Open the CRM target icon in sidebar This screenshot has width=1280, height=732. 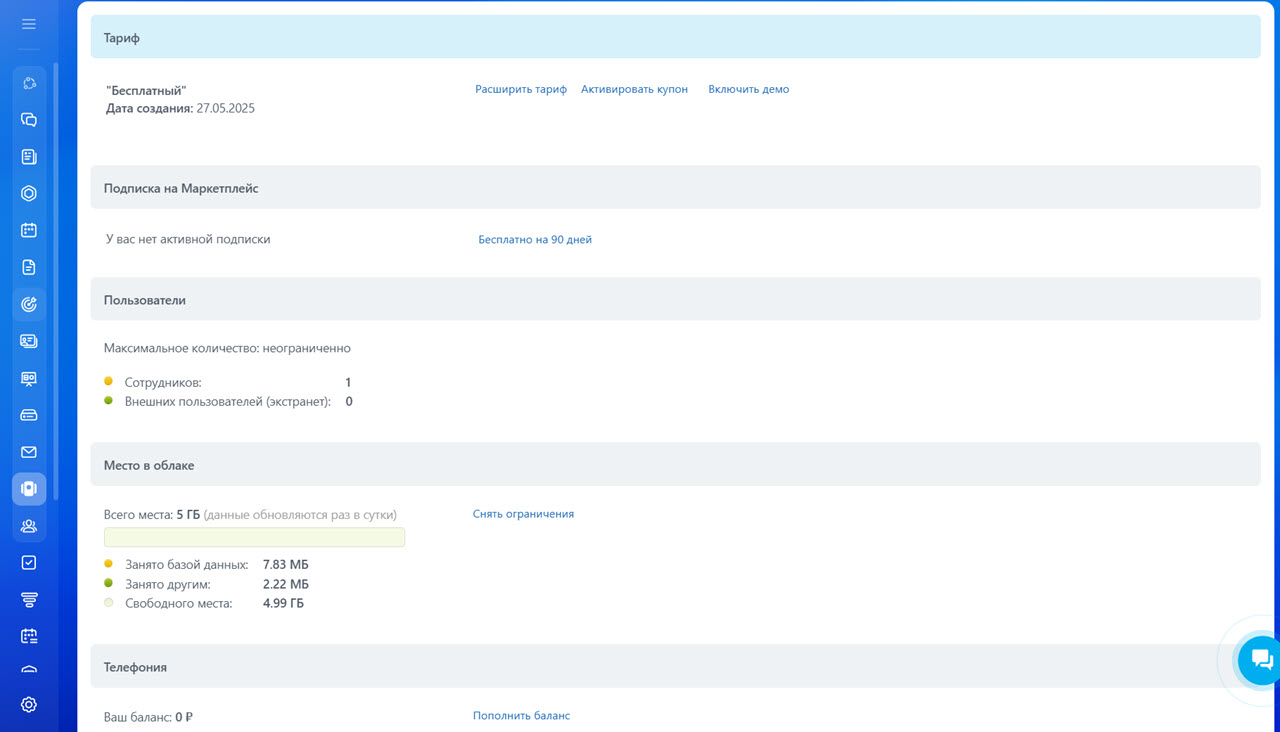[x=29, y=304]
